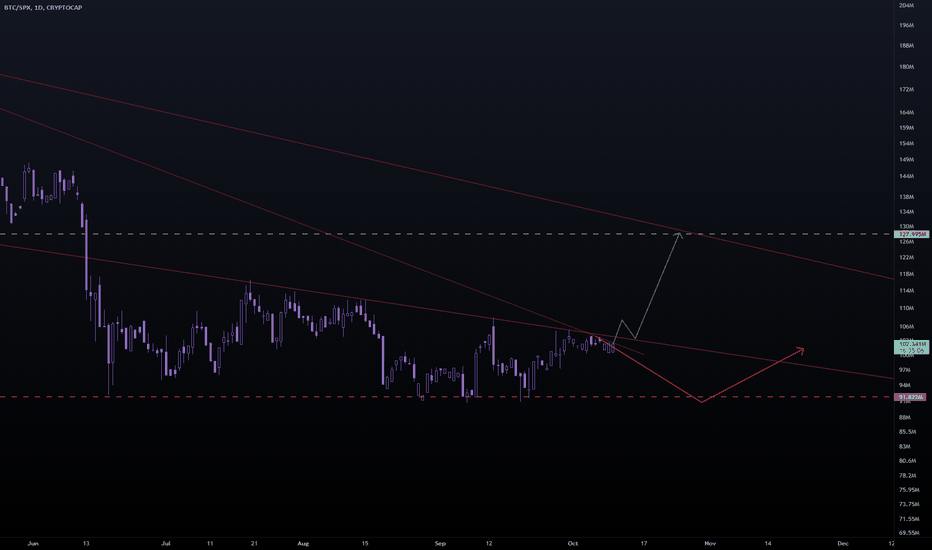Screen dimensions: 932x550
Task: Click the 122M price axis label
Action: (x=906, y=258)
